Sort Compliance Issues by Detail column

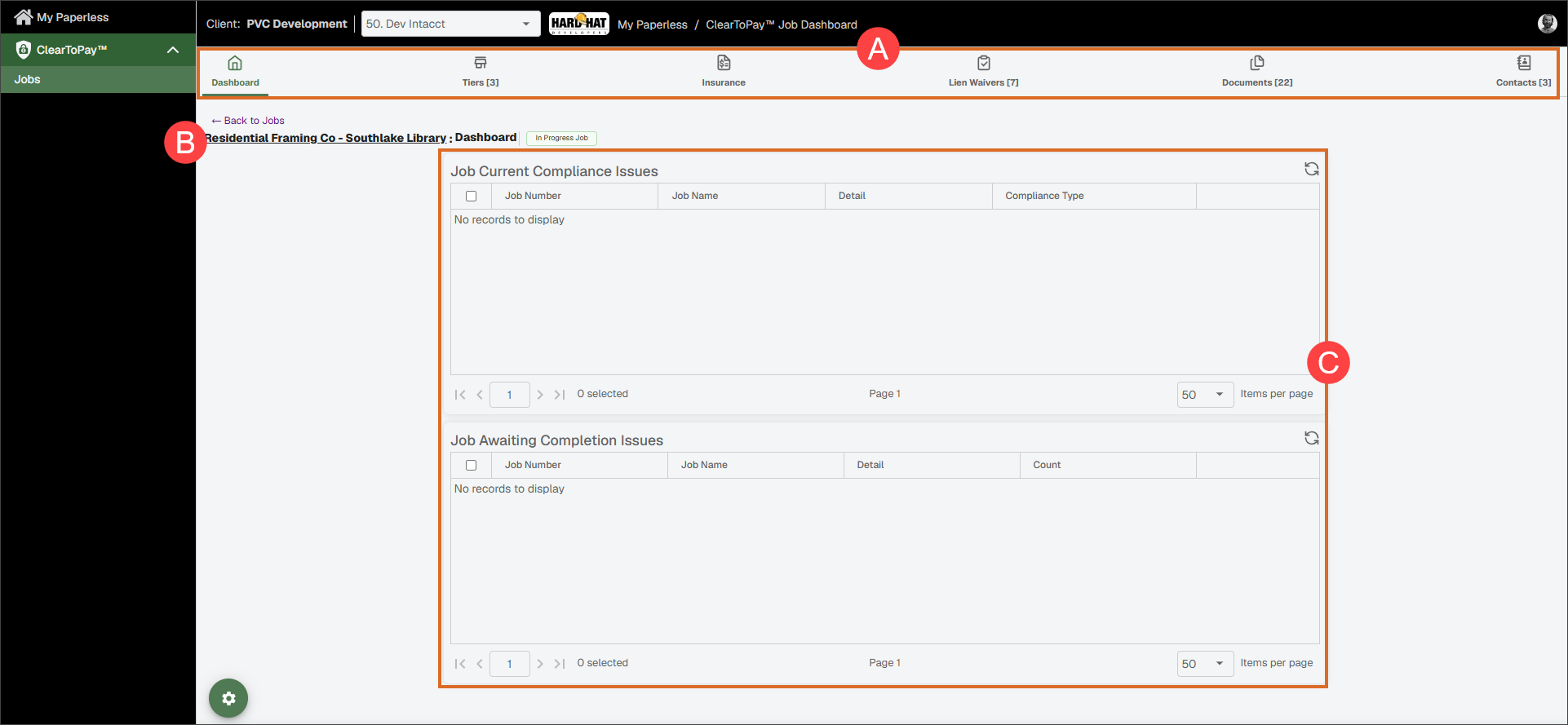(x=909, y=196)
